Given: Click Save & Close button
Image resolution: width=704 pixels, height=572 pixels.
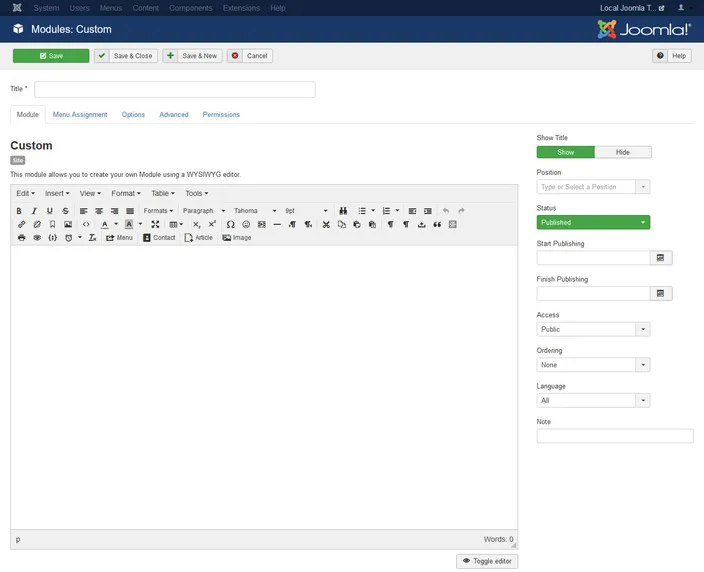Looking at the screenshot, I should 126,56.
